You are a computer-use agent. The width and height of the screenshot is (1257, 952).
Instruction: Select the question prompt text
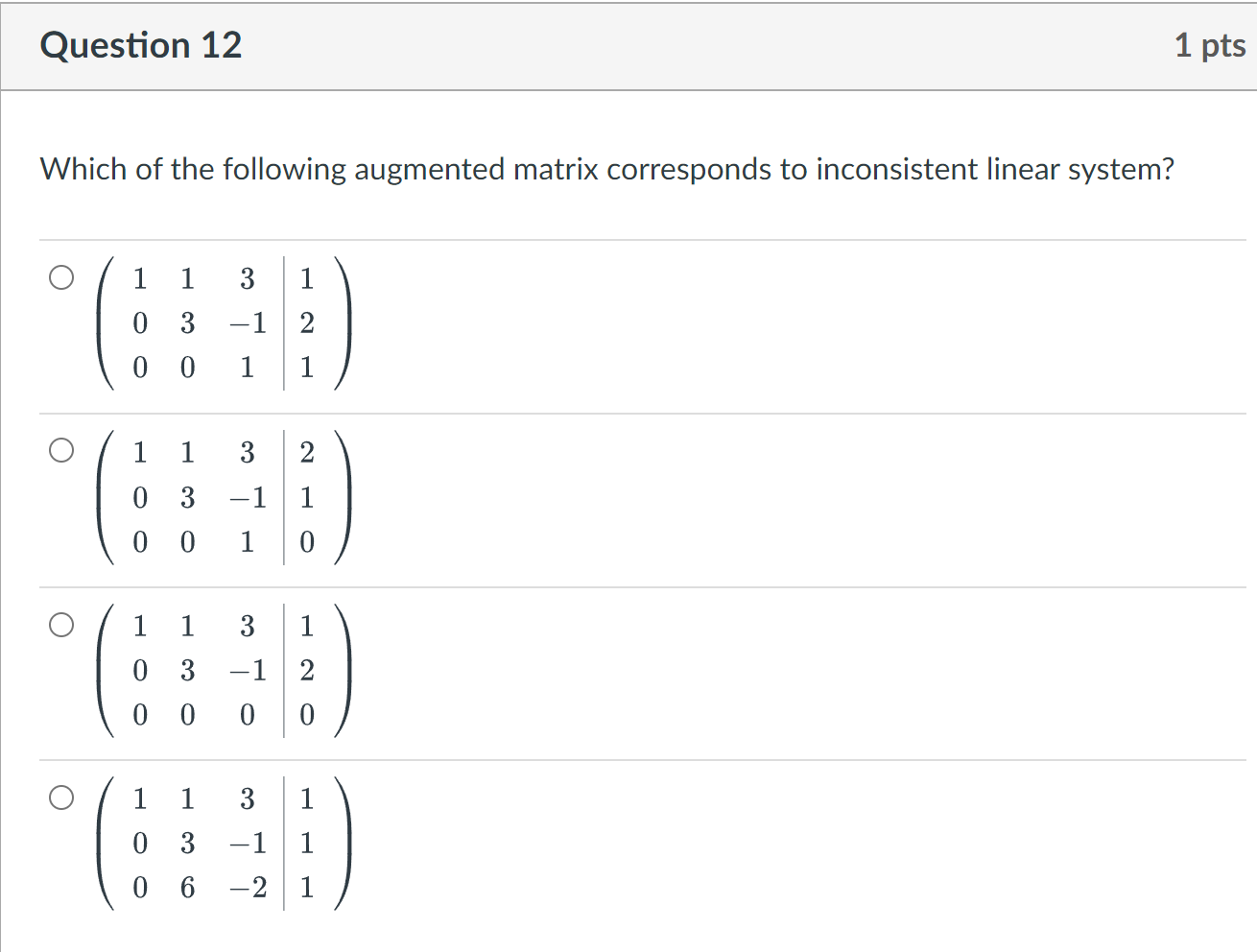point(605,169)
